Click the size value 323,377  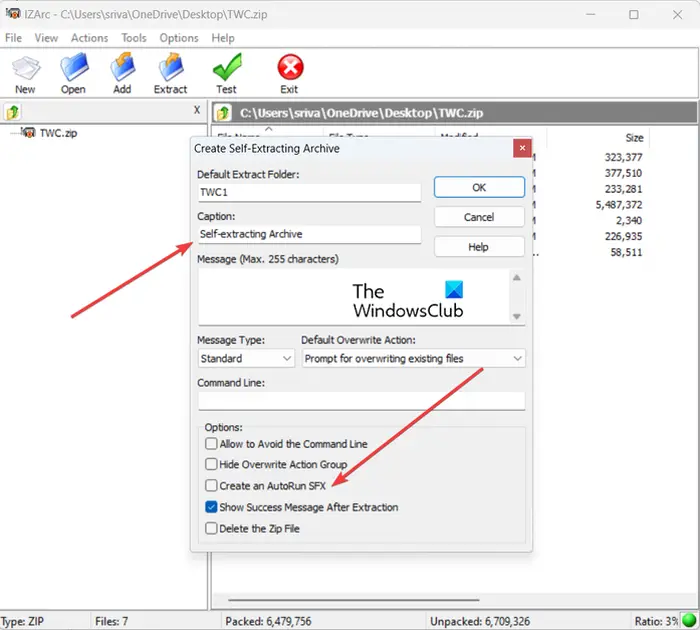click(x=623, y=157)
